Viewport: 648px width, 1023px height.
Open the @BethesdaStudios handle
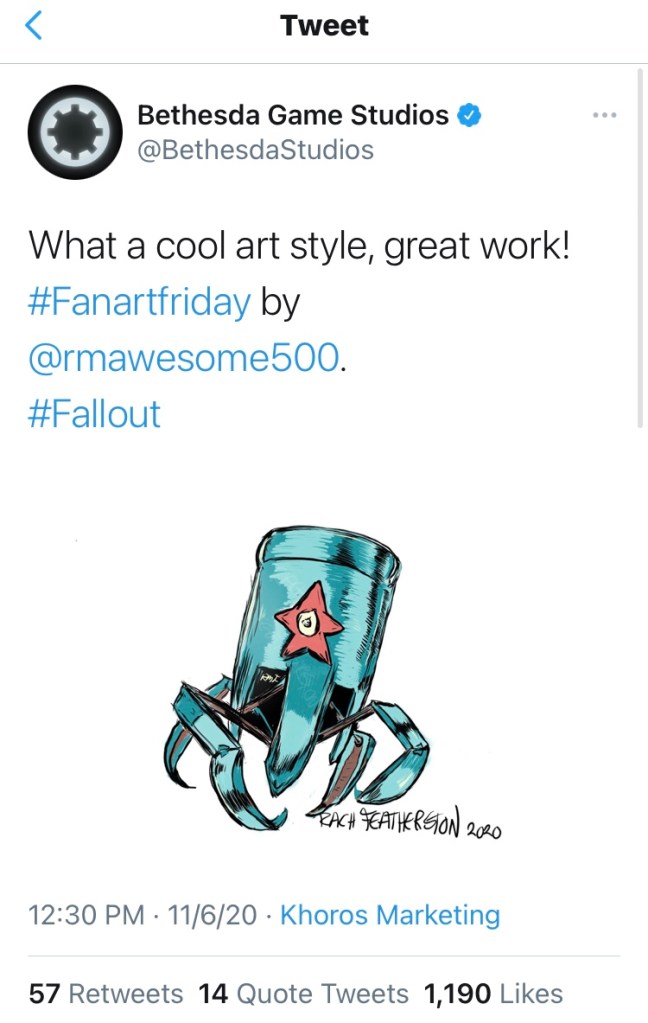click(255, 149)
